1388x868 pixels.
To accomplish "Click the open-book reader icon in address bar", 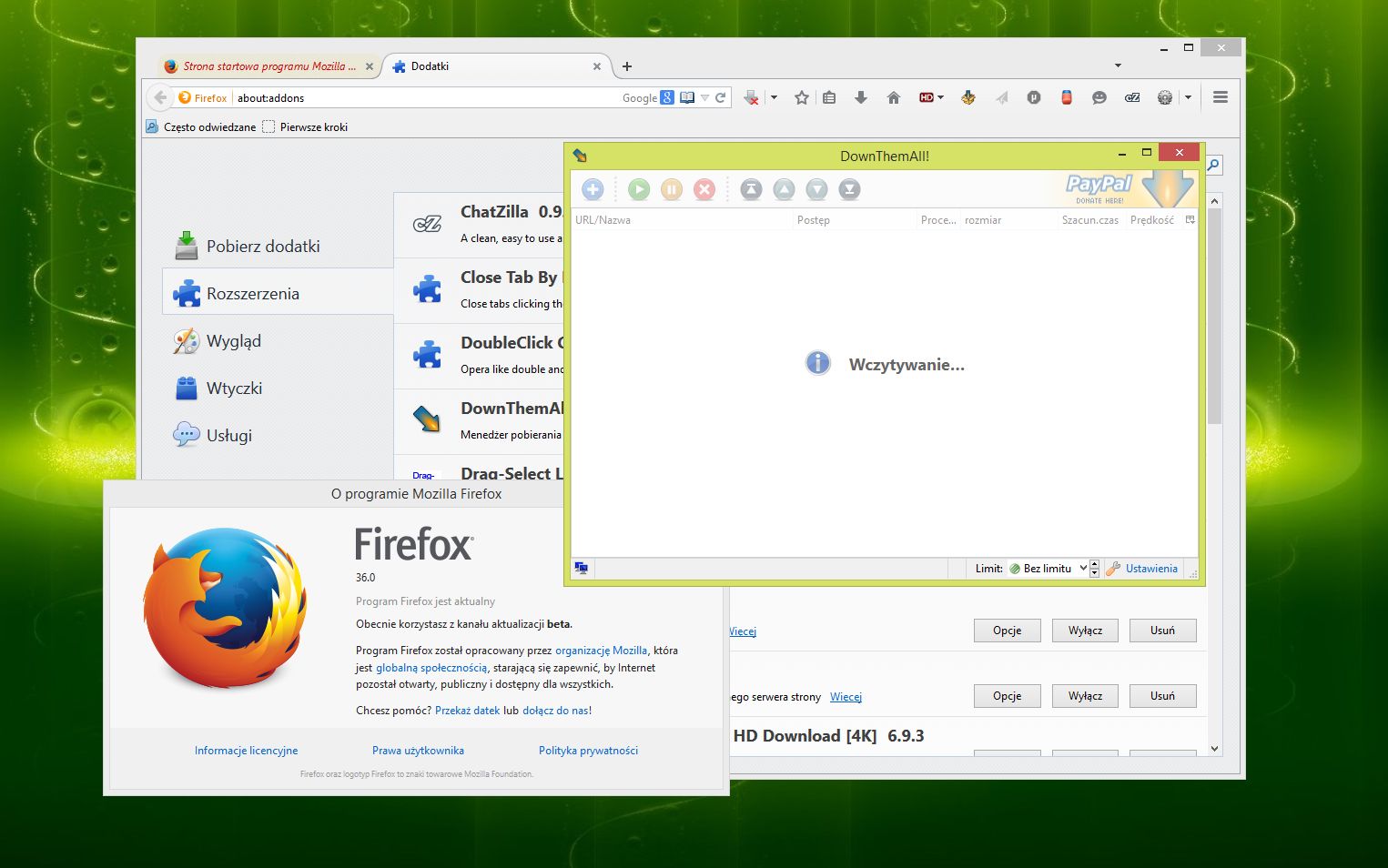I will click(x=687, y=97).
